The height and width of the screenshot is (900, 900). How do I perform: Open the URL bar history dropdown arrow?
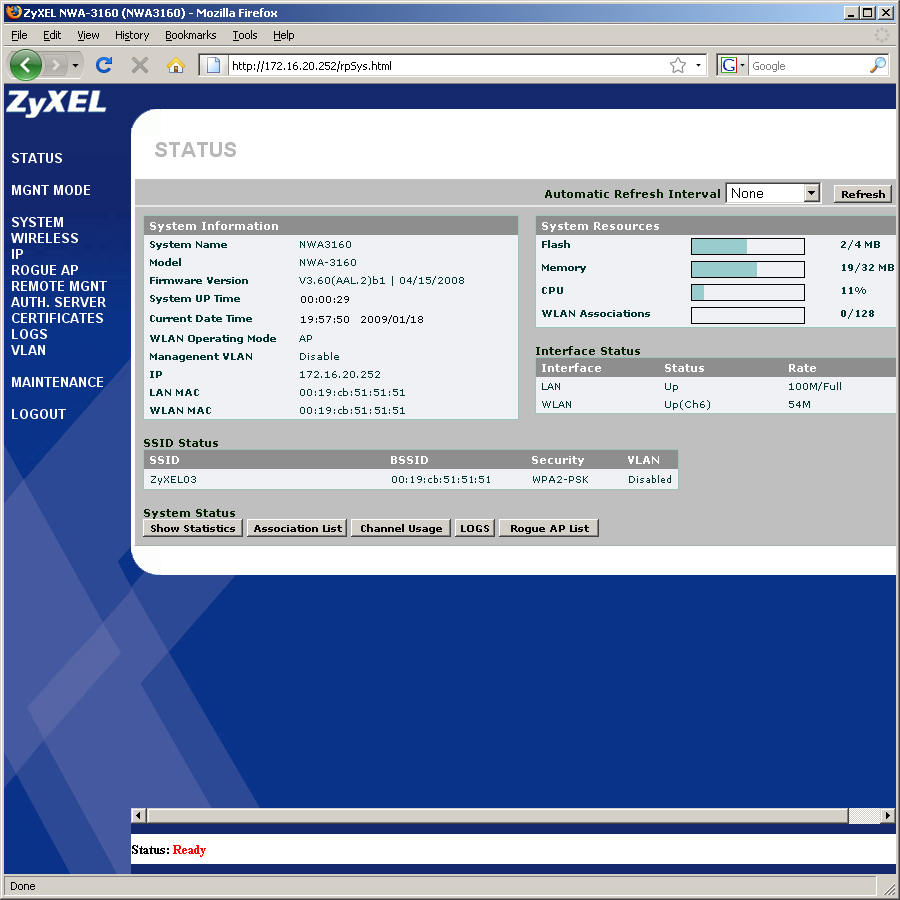(698, 65)
